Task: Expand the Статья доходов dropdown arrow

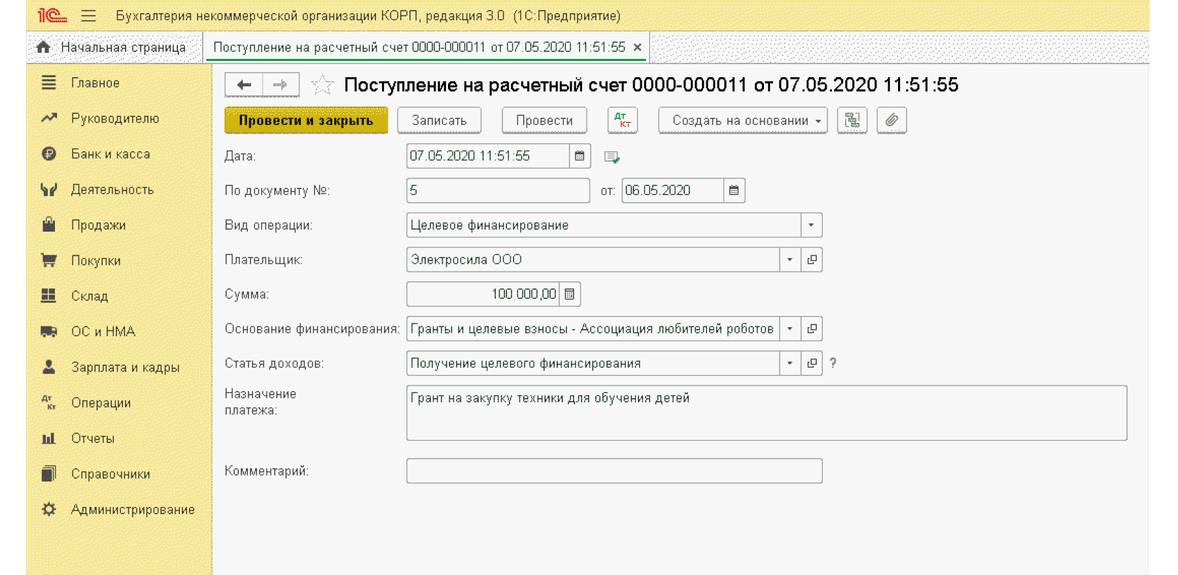Action: (x=790, y=363)
